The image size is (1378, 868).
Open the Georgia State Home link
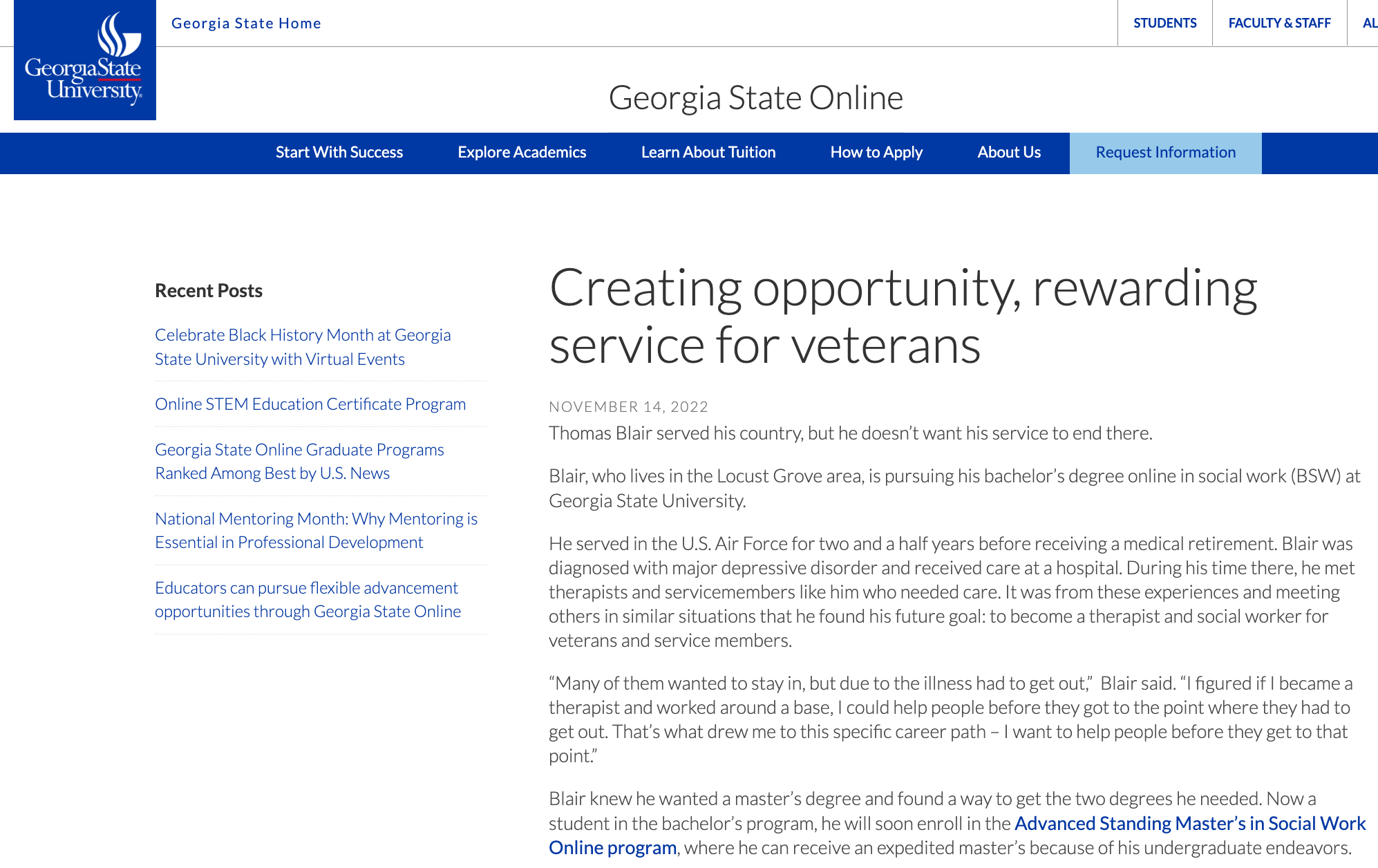[x=247, y=23]
